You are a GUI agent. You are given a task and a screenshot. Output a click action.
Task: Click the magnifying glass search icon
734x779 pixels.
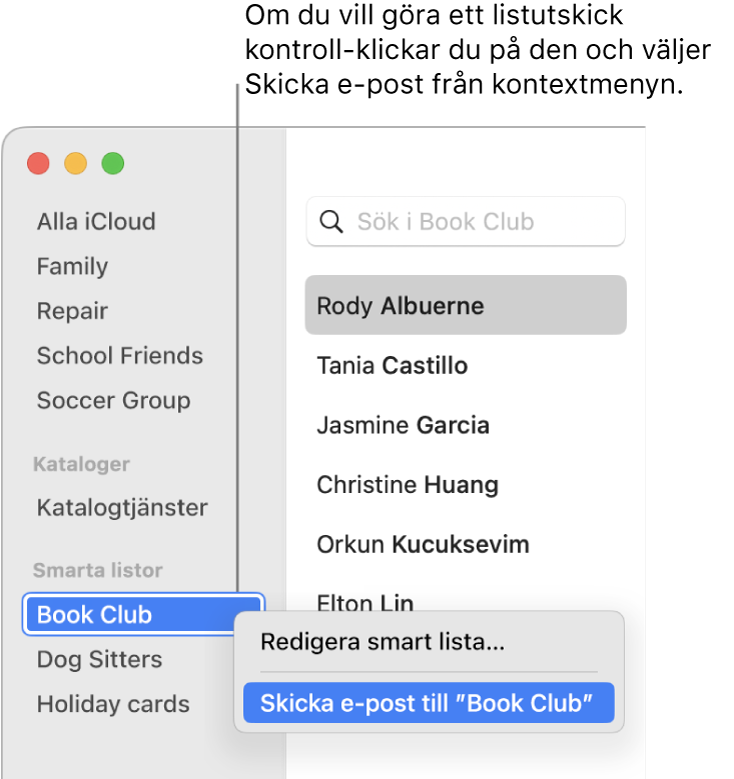330,222
